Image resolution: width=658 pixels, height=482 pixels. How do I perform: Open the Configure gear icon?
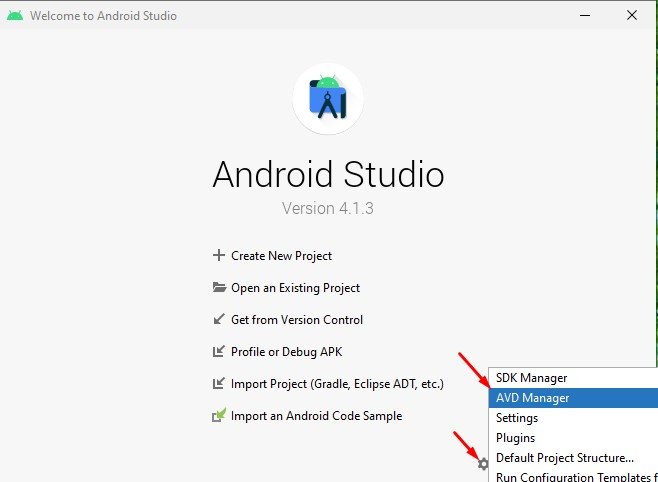[483, 464]
